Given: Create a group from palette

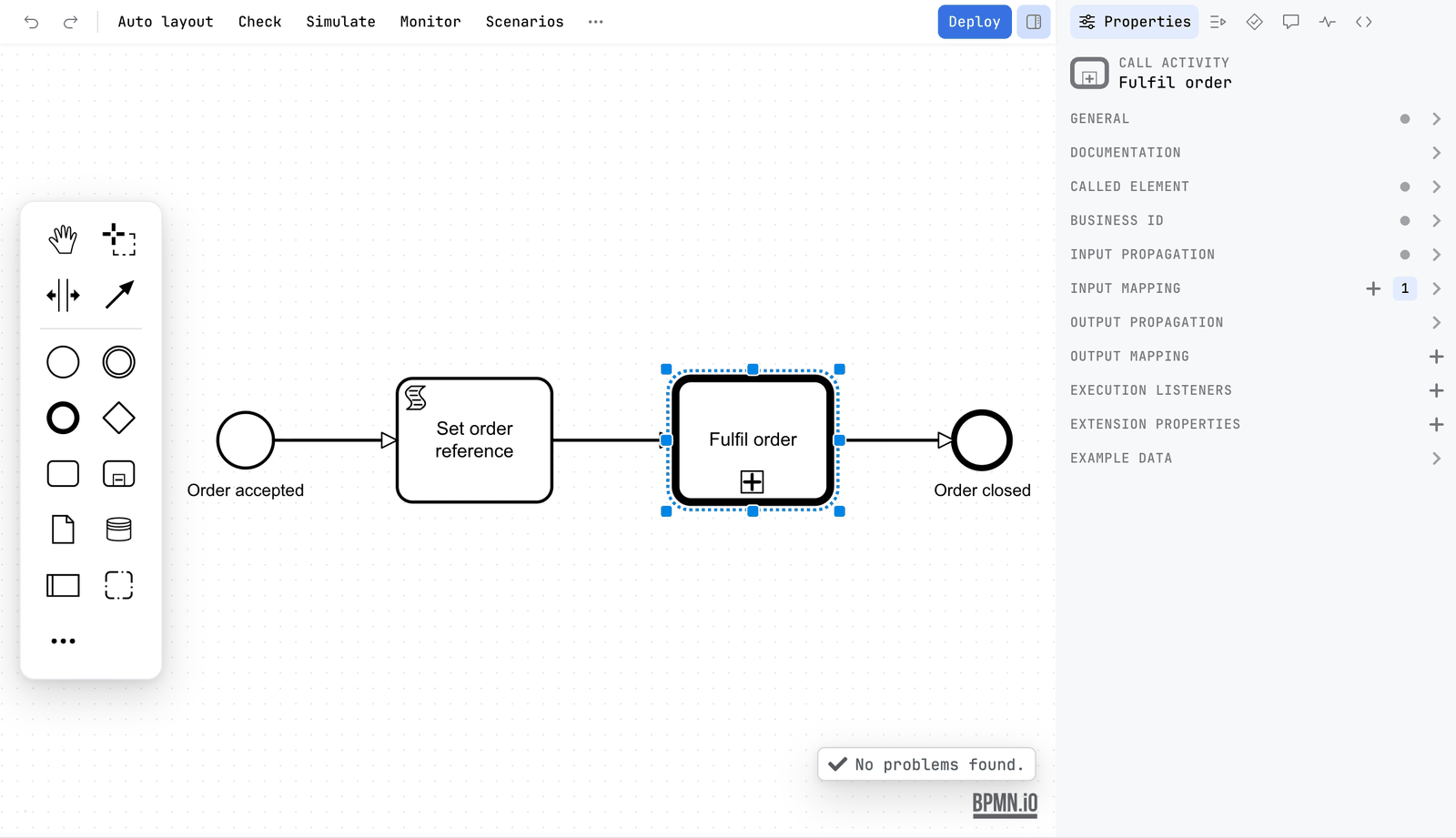Looking at the screenshot, I should (119, 585).
